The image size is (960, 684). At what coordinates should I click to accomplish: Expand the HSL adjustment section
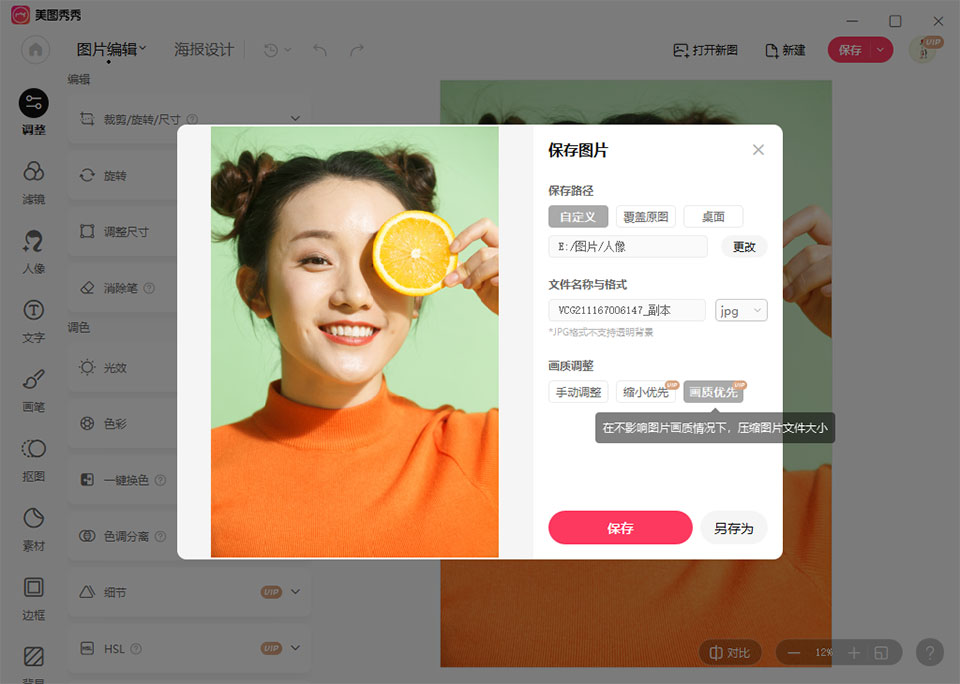tap(295, 649)
